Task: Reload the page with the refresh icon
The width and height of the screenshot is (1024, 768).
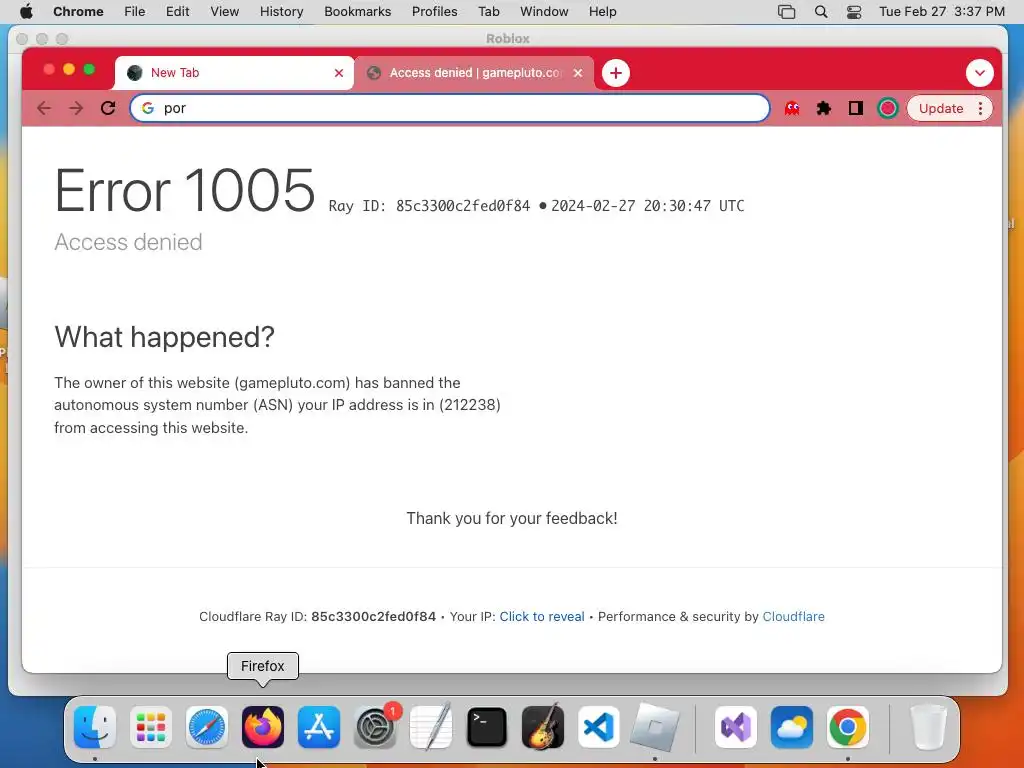Action: click(108, 108)
